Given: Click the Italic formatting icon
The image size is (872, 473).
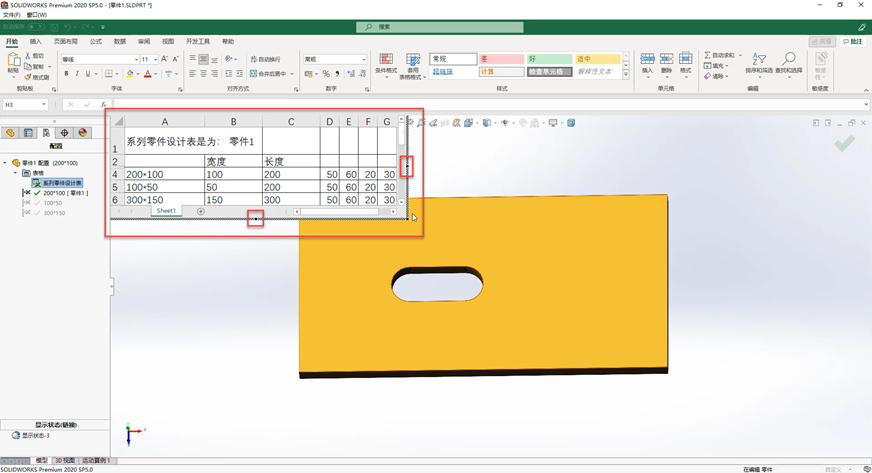Looking at the screenshot, I should click(77, 74).
